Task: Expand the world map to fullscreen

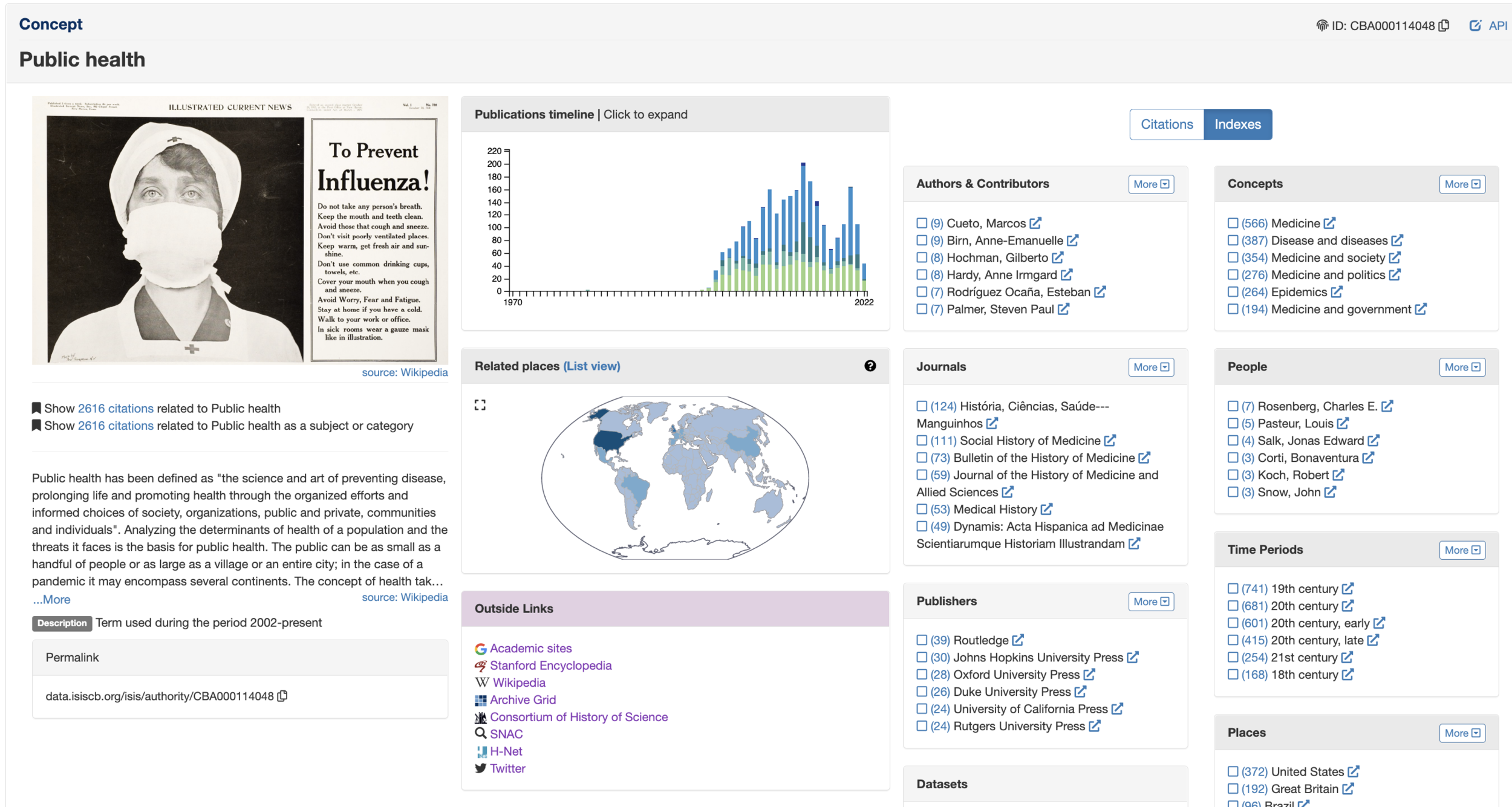Action: pos(480,405)
